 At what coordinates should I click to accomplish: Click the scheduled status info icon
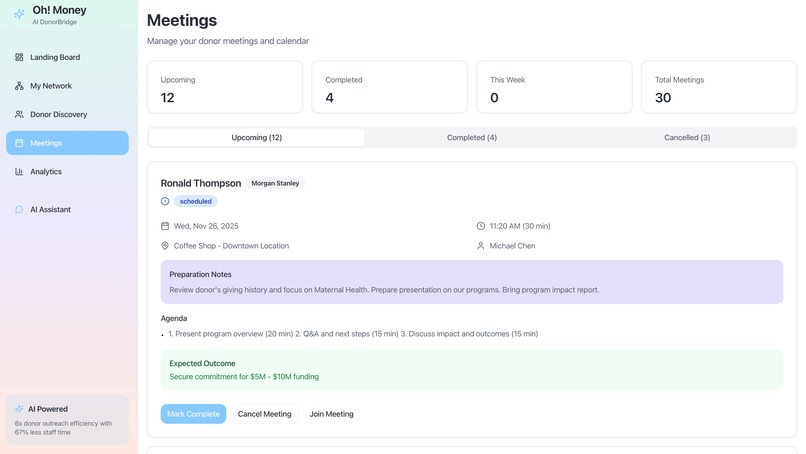point(165,201)
